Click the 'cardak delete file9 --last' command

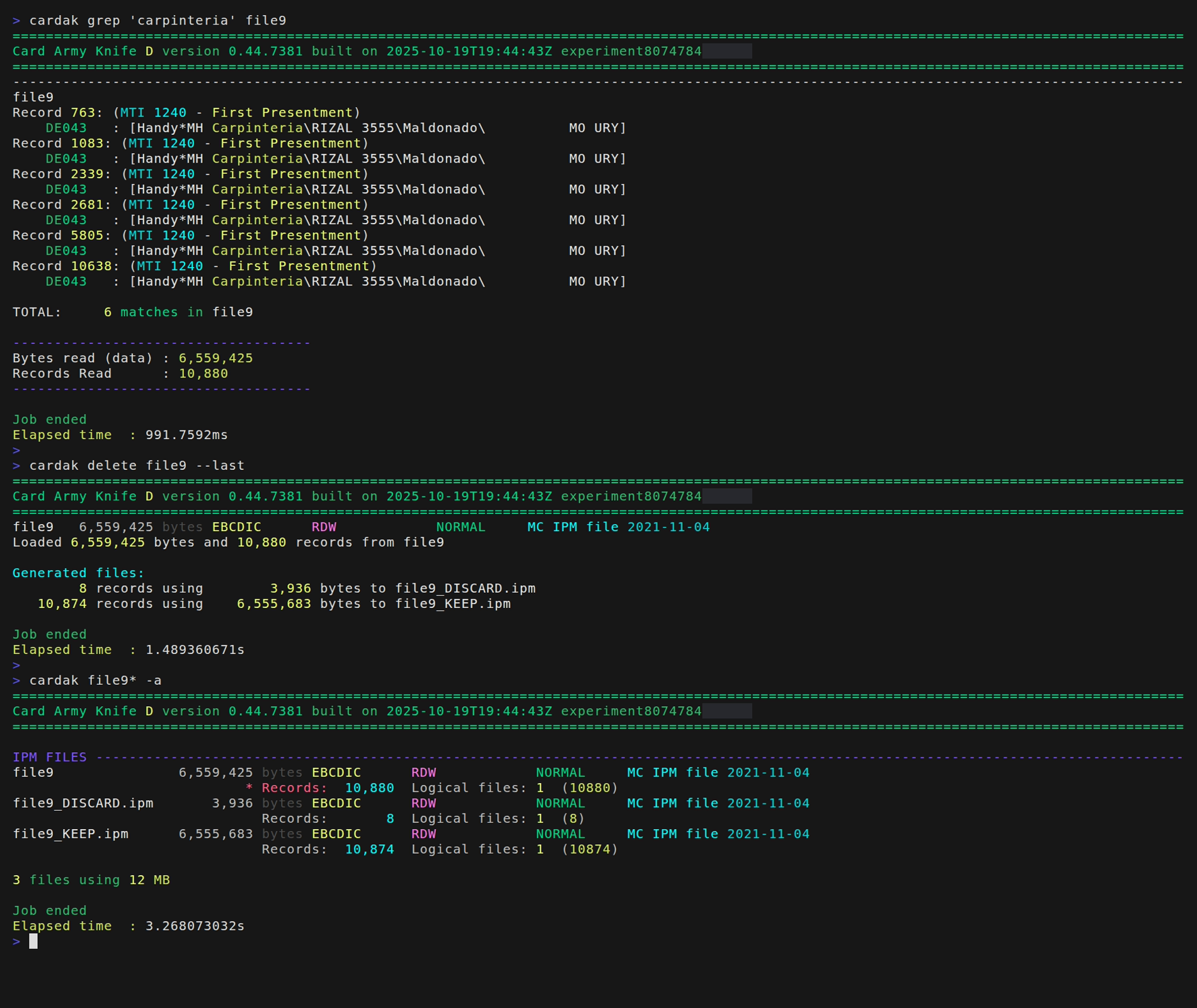tap(137, 466)
